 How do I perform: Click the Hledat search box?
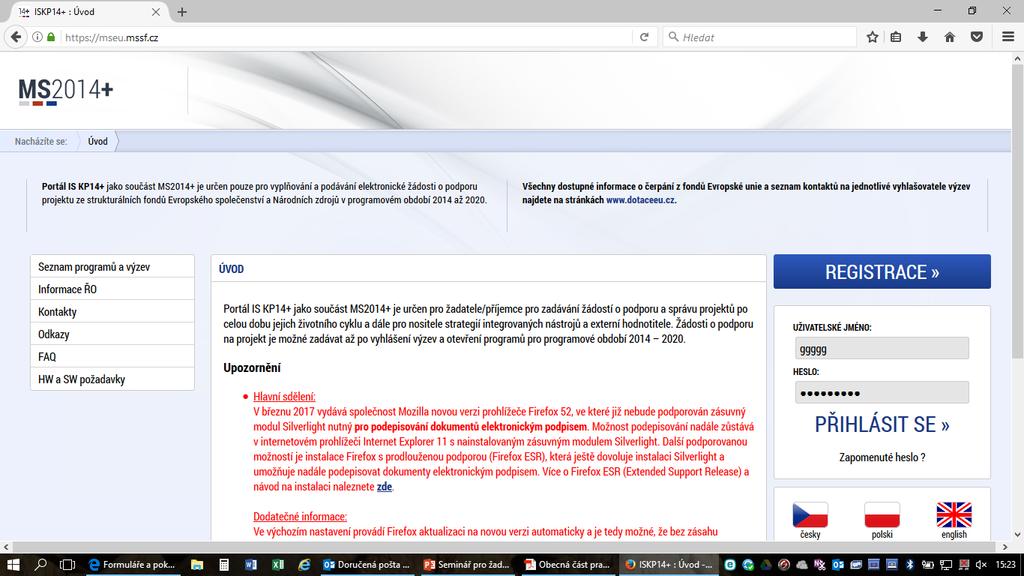click(x=759, y=37)
